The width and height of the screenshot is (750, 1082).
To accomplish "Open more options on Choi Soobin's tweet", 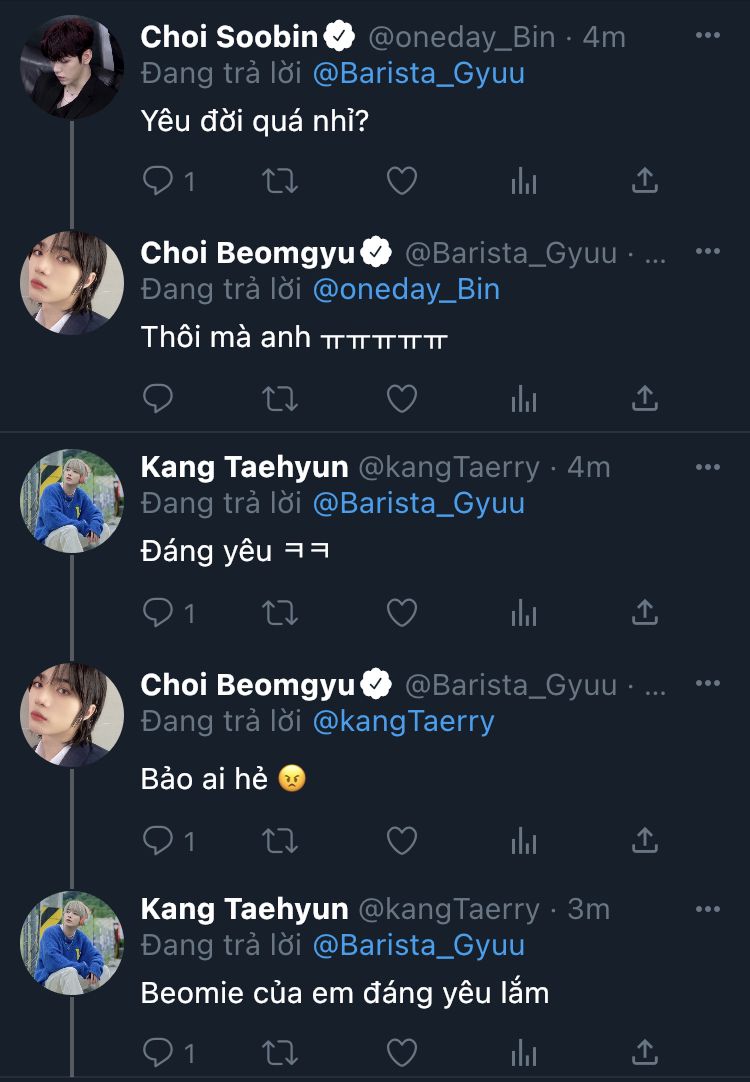I will coord(707,36).
